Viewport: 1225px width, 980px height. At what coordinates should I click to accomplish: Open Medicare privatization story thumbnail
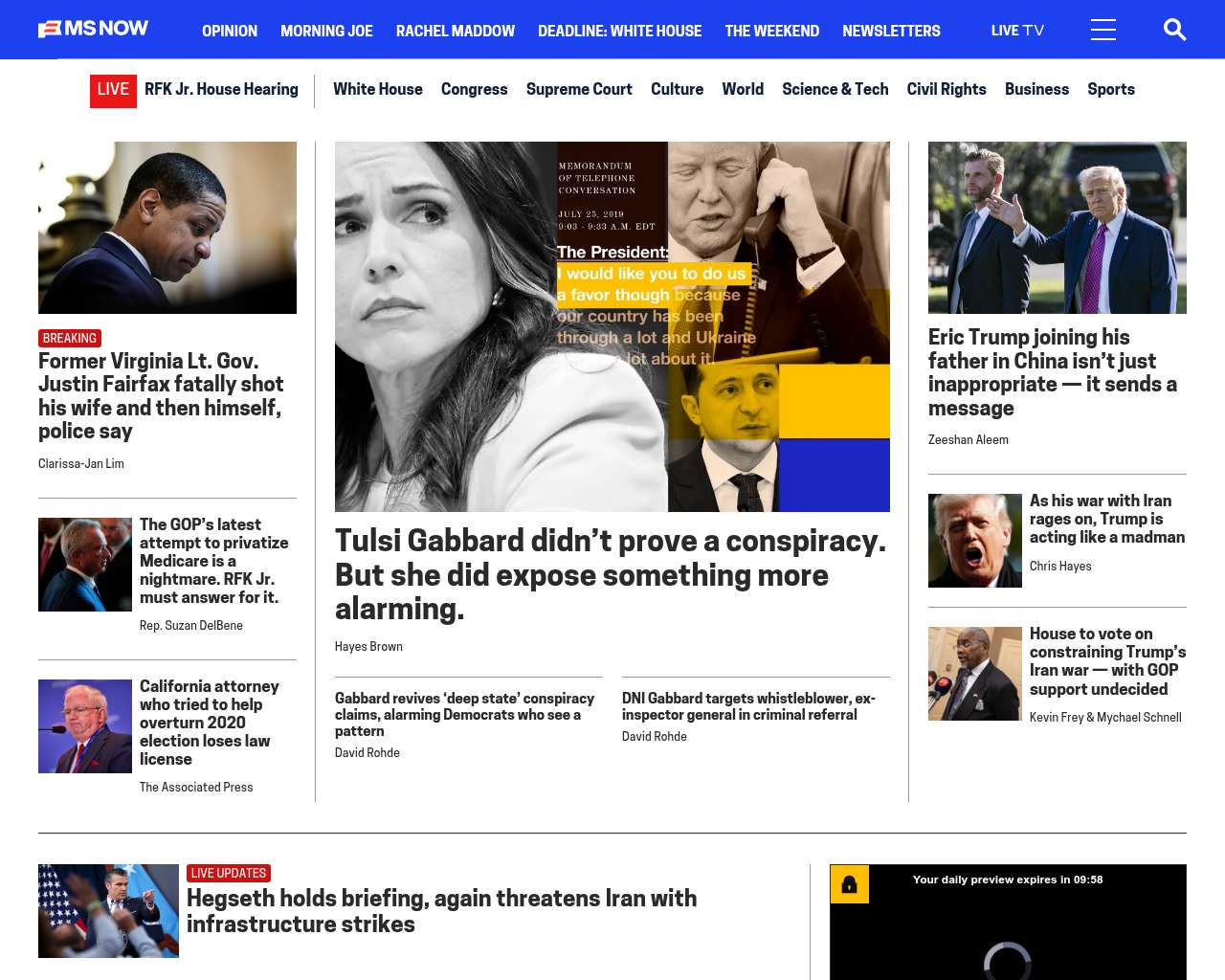click(85, 565)
